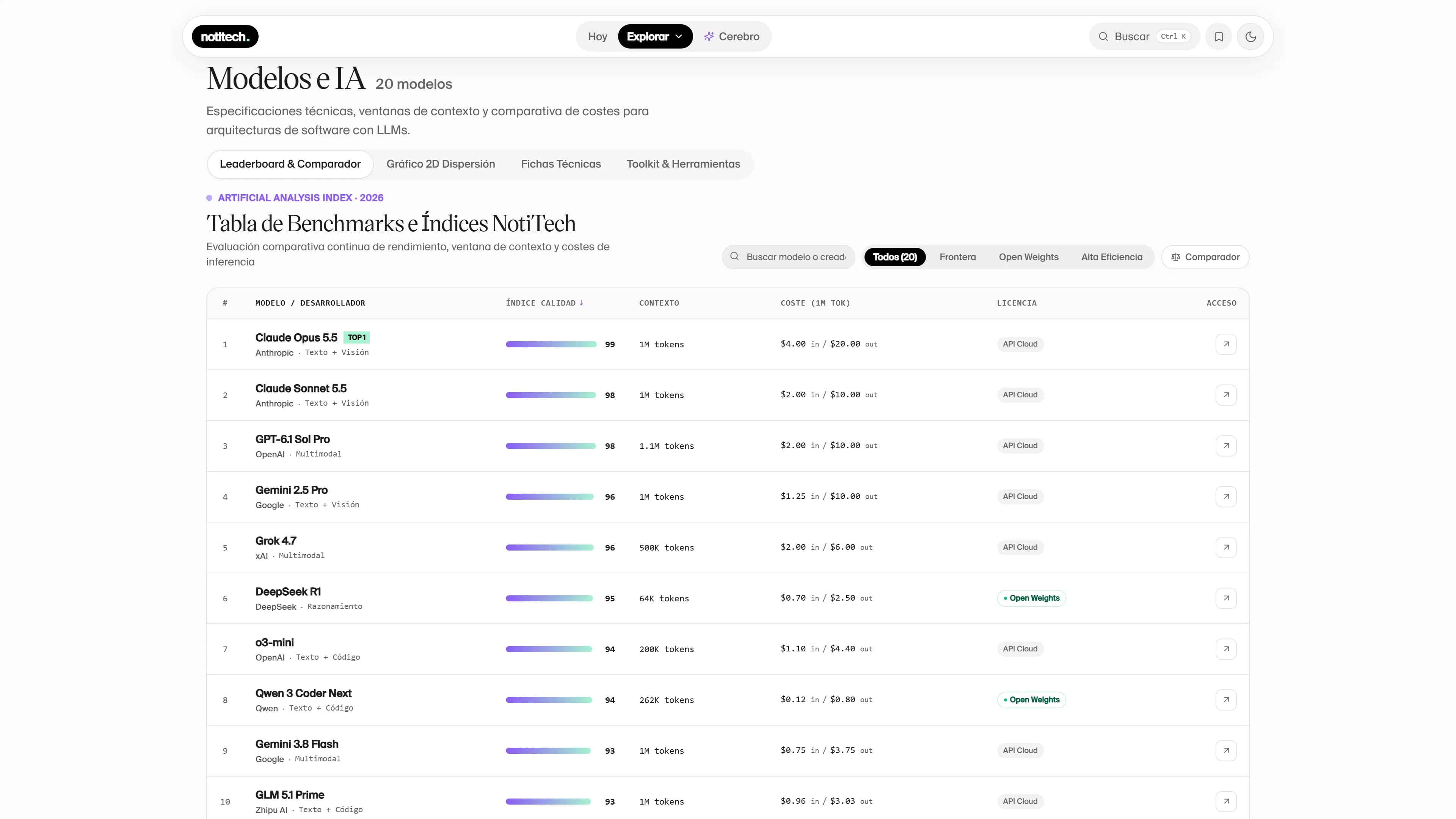Filter by Todos (20) models

coord(895,257)
